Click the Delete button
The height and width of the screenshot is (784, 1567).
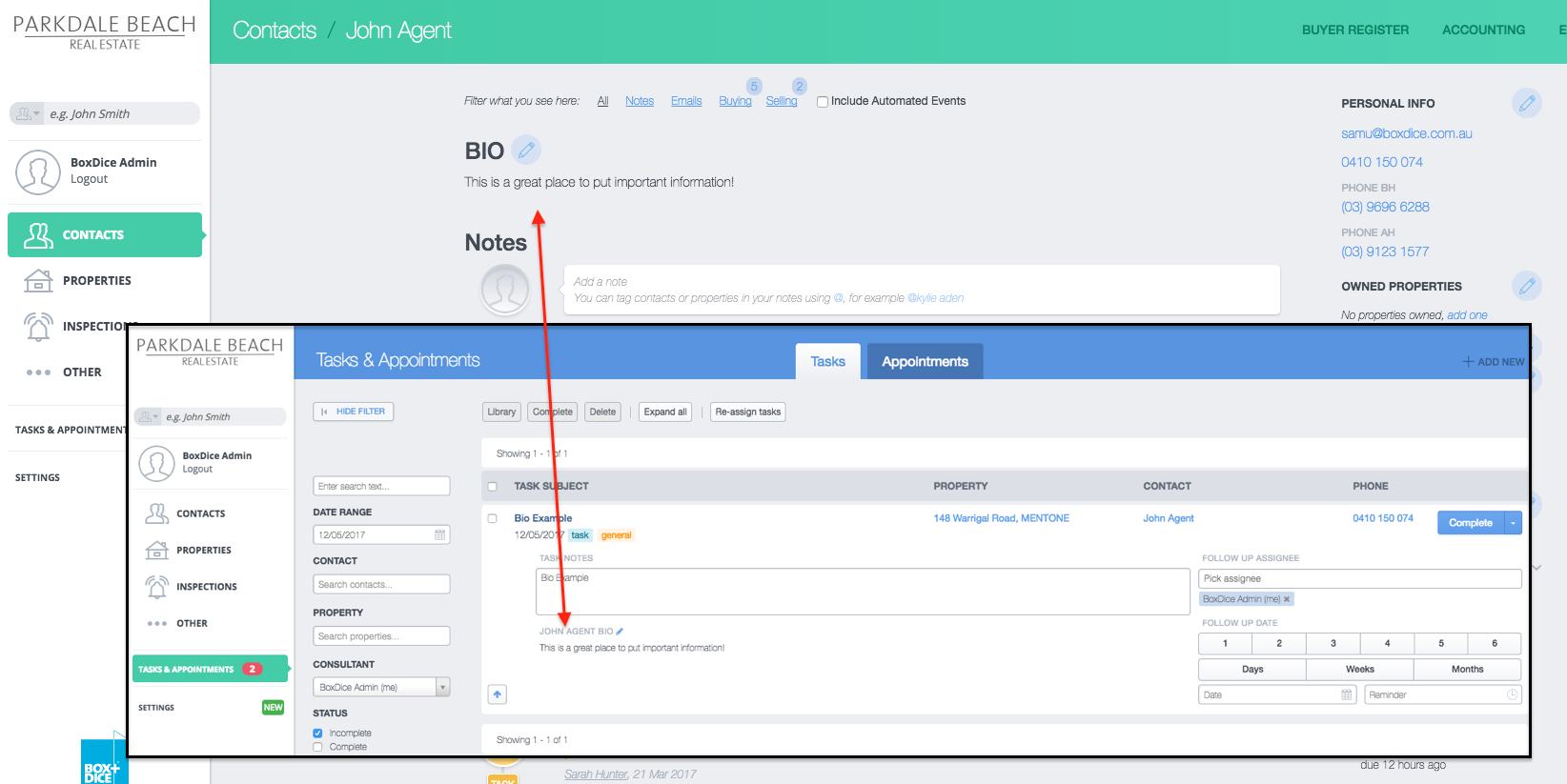(x=602, y=412)
